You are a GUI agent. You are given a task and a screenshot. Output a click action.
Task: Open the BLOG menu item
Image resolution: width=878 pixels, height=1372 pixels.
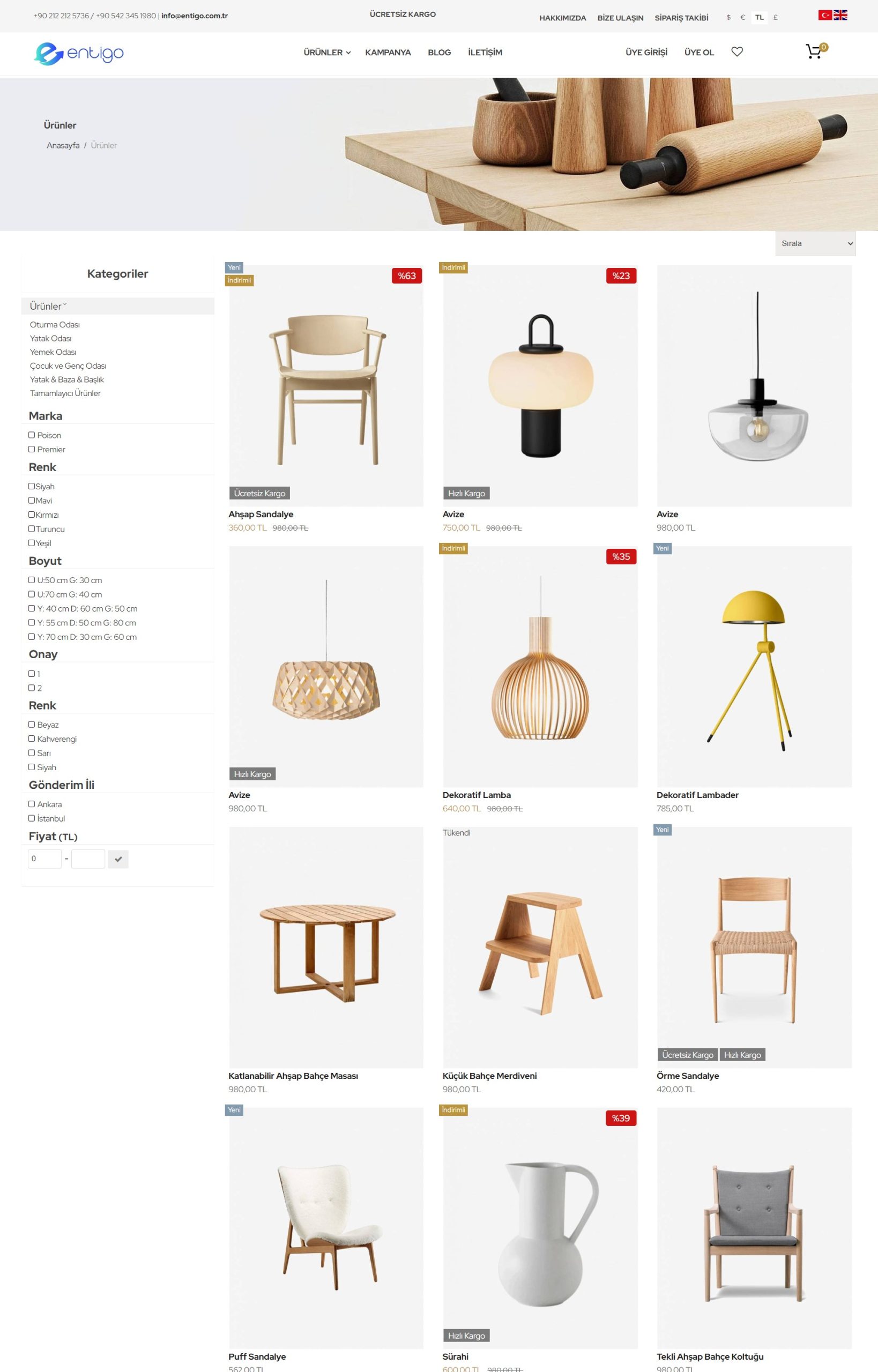pos(439,53)
